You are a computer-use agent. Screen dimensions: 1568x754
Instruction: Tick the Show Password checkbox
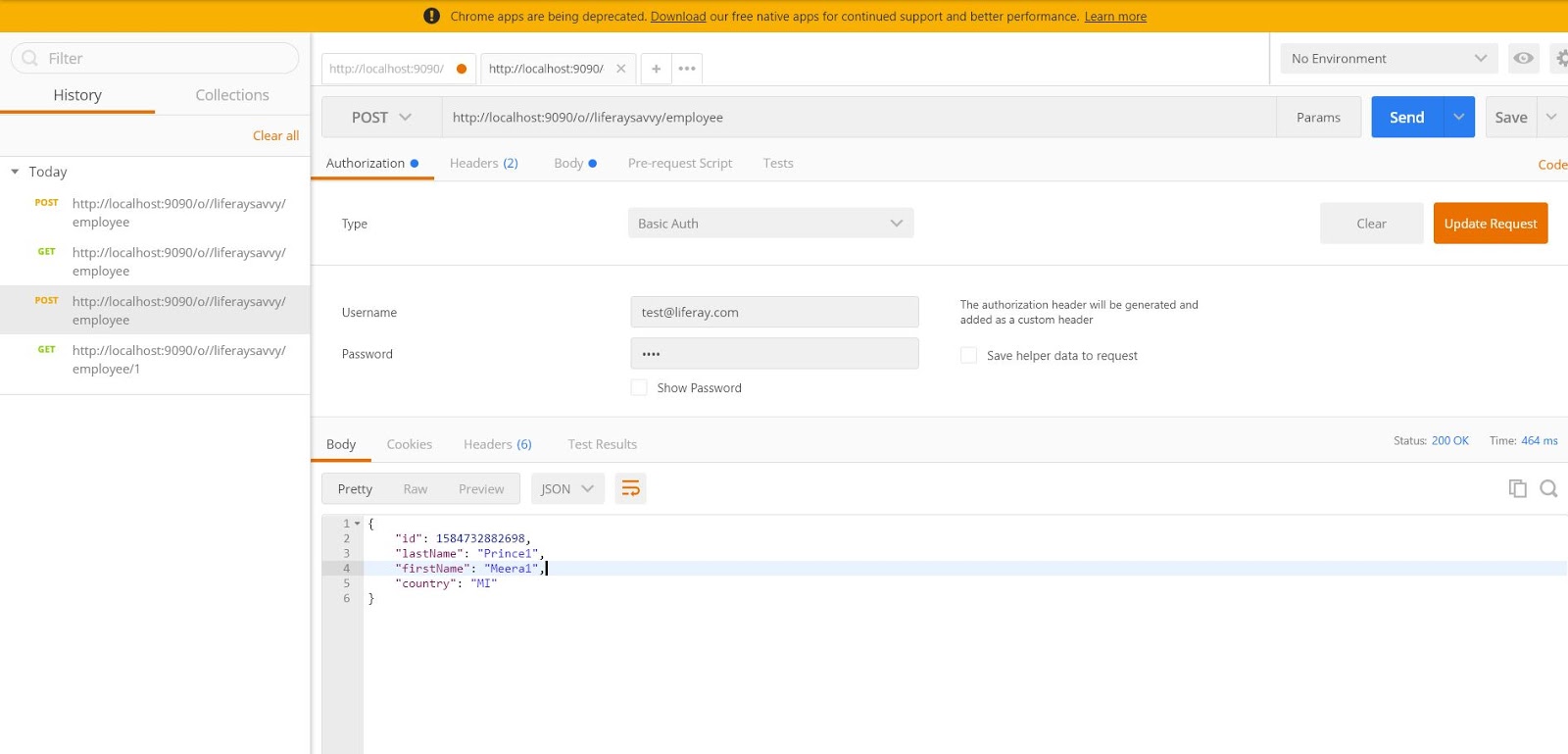tap(639, 387)
